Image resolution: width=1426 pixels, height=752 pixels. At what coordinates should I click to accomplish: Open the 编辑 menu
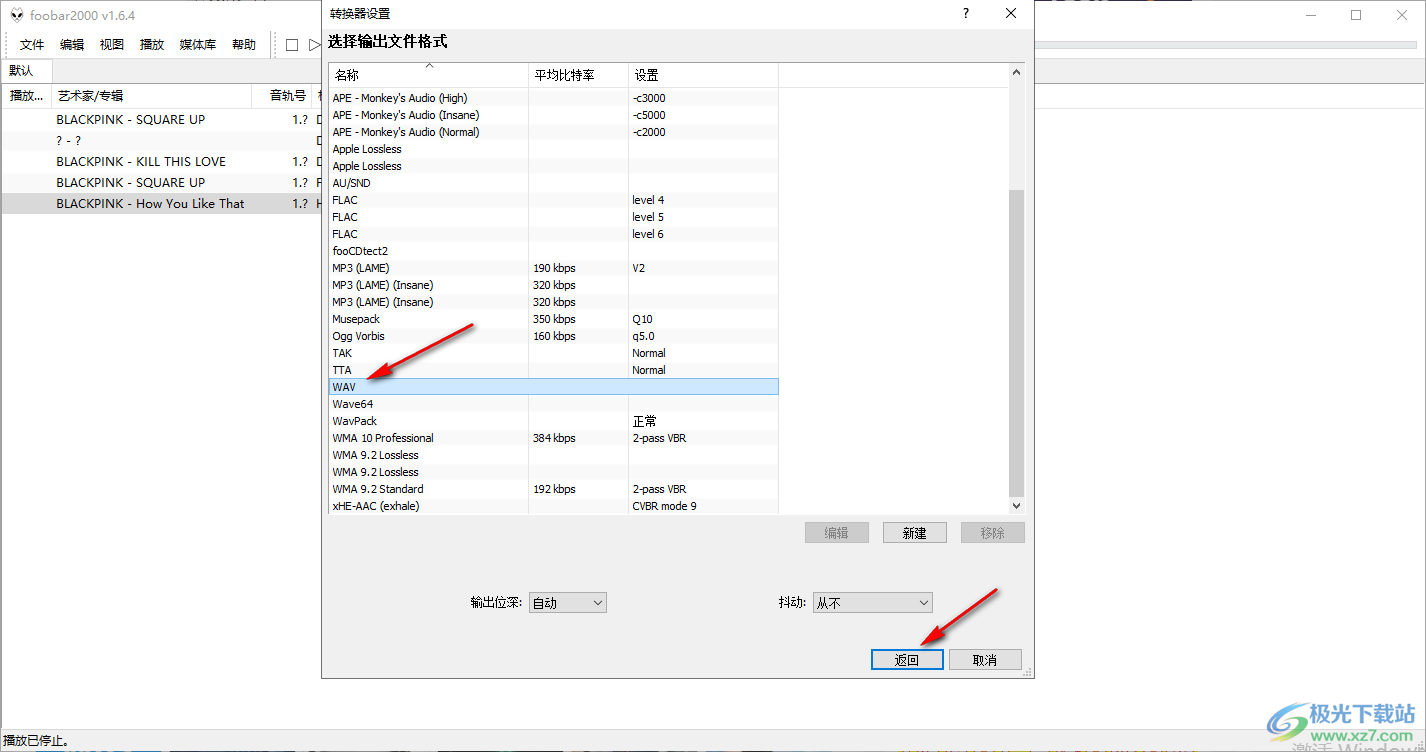(72, 45)
